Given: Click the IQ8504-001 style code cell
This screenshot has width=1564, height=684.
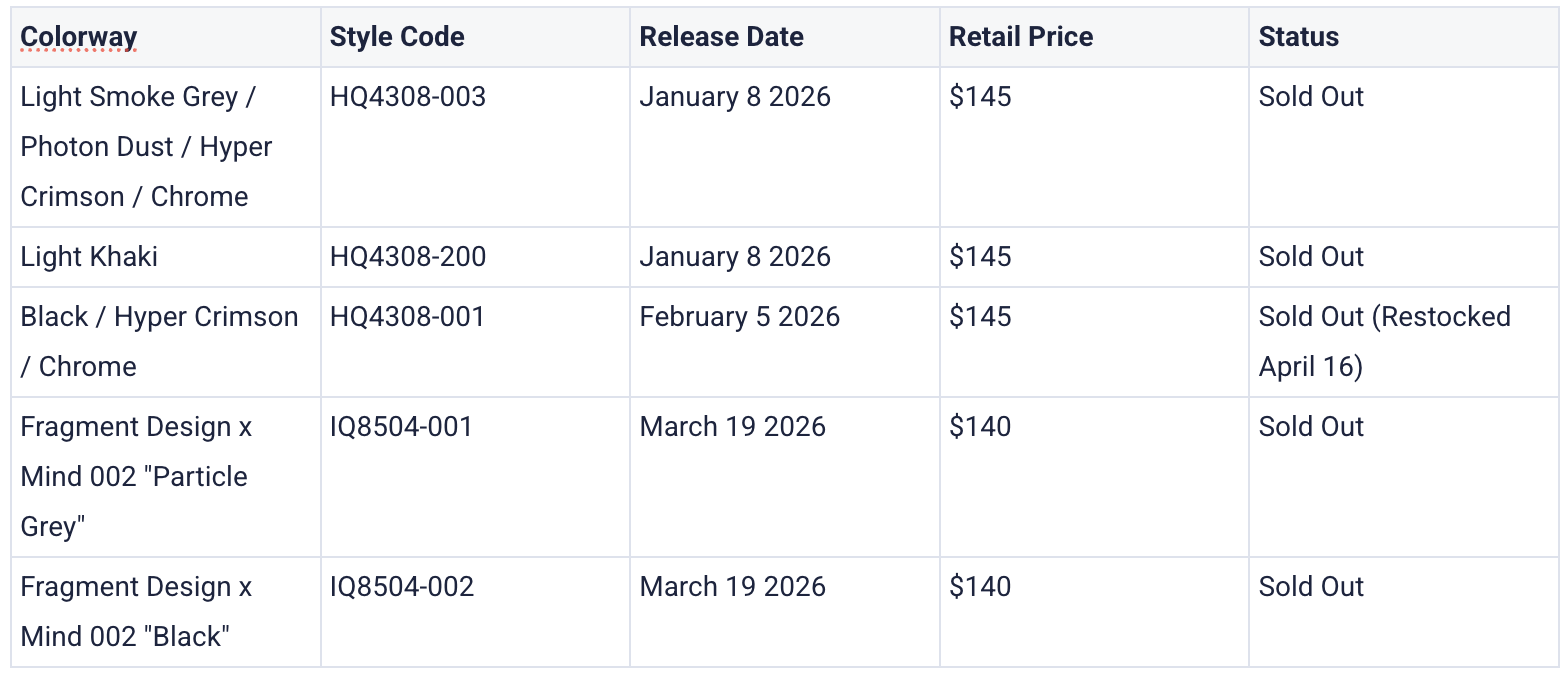Looking at the screenshot, I should (401, 427).
